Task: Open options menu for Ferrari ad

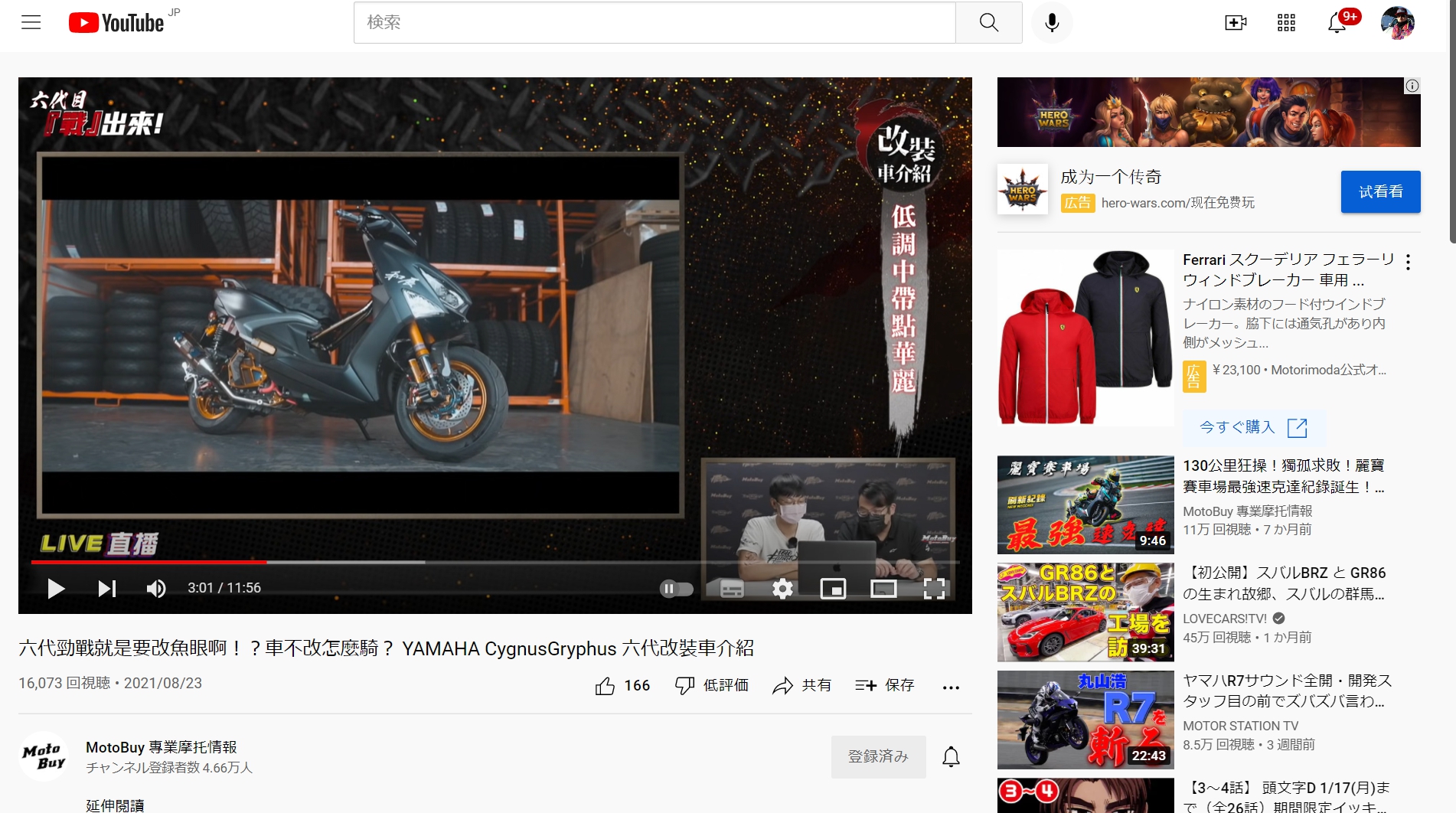Action: click(x=1408, y=263)
